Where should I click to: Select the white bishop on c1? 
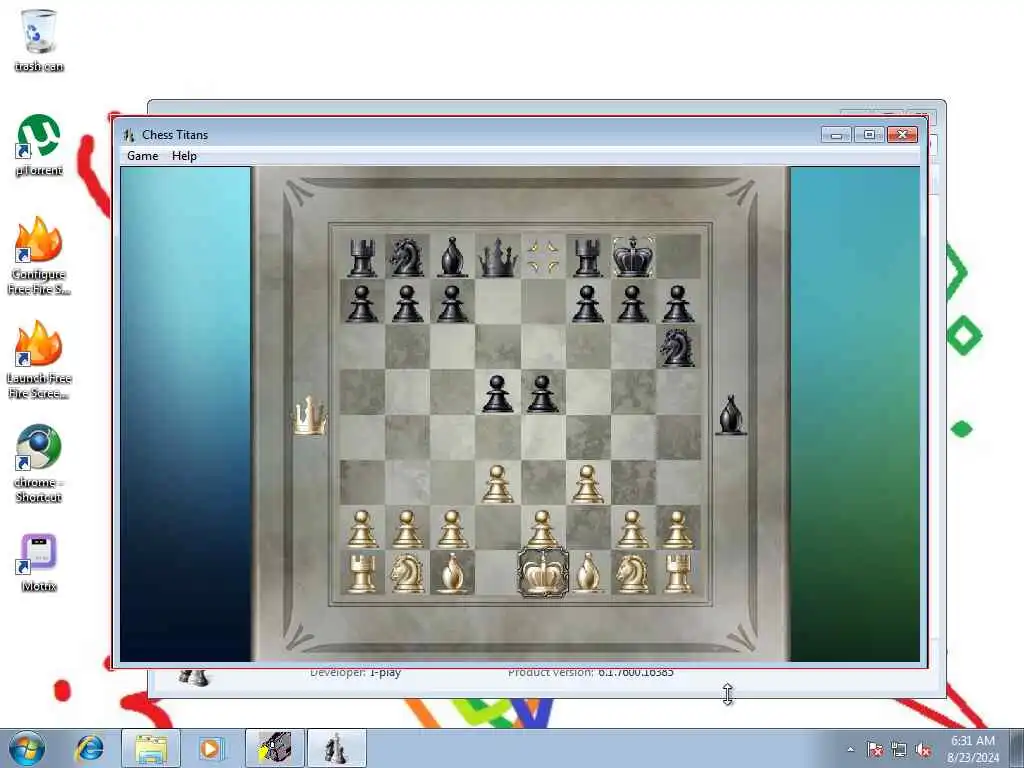pos(452,573)
